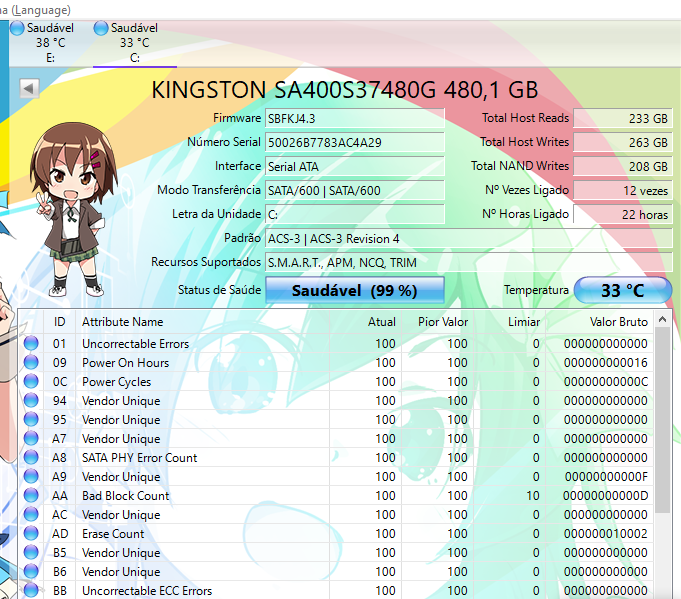Click the blue health orb above E: drive
The height and width of the screenshot is (599, 681).
click(17, 28)
